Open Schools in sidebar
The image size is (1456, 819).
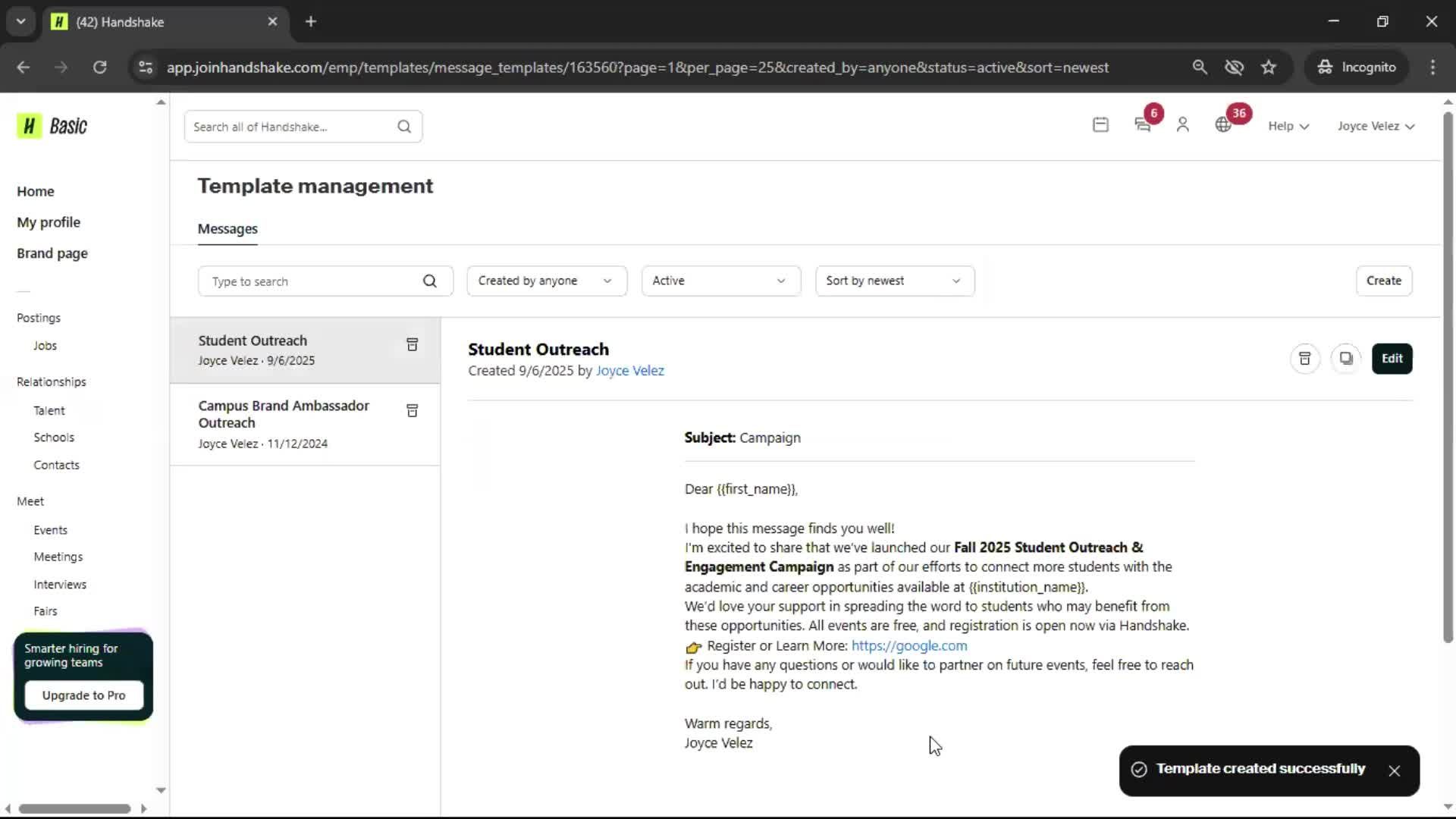click(54, 438)
